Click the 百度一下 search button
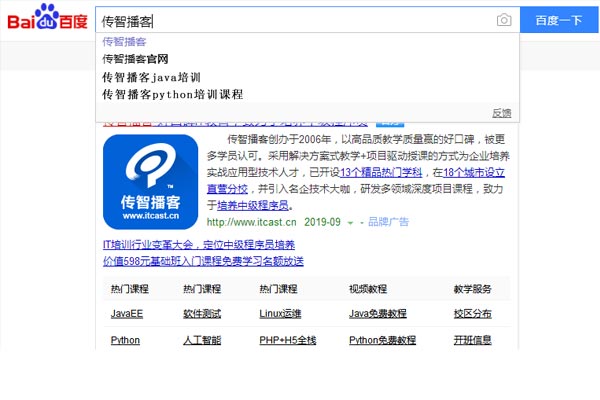The image size is (600, 400). click(558, 21)
